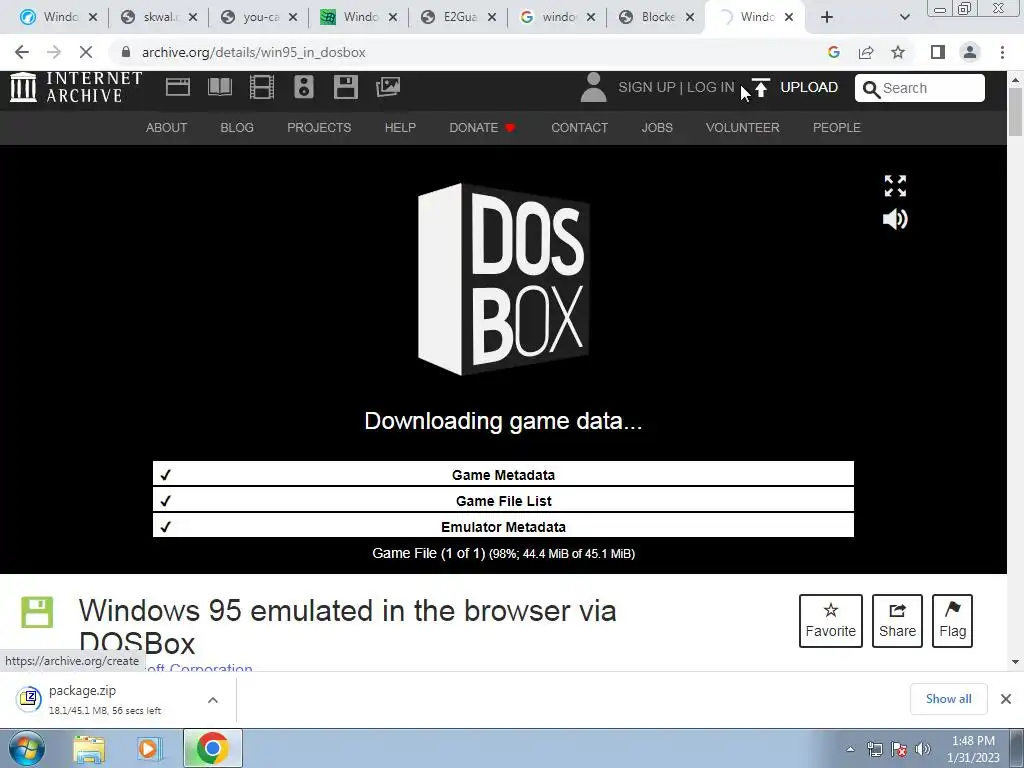Close the skwal tab
Screen dimensions: 1024x768
[x=193, y=17]
